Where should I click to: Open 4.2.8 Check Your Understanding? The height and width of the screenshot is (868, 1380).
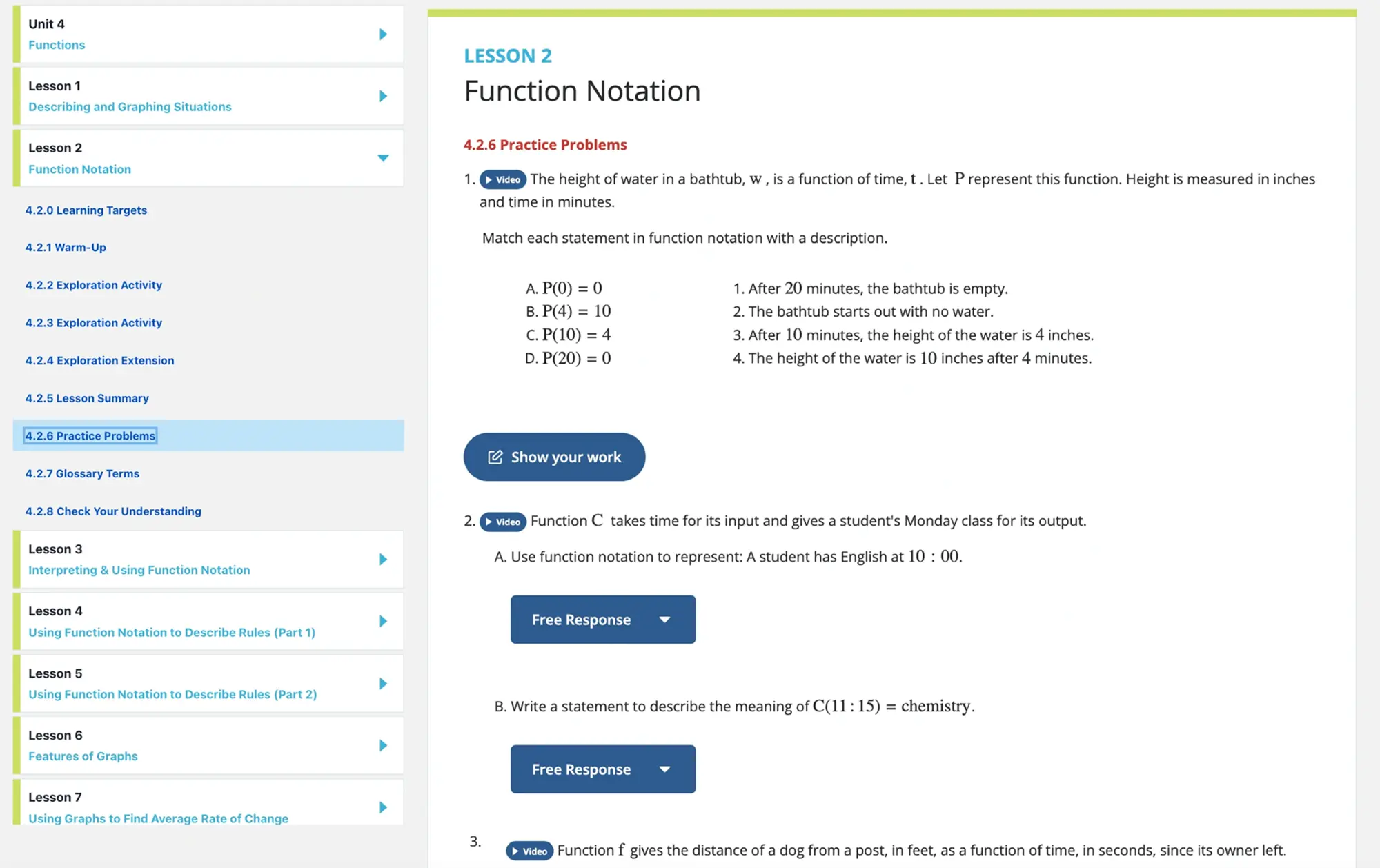pos(113,511)
